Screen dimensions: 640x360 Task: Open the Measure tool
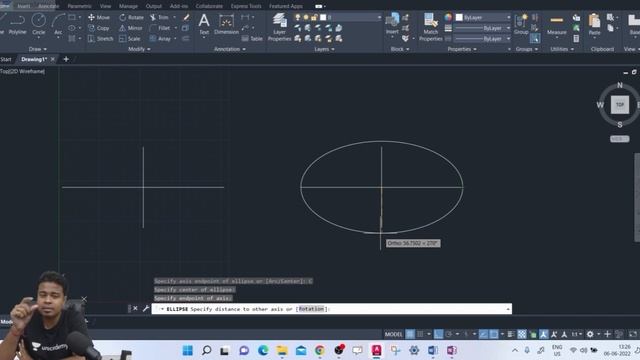click(x=557, y=24)
